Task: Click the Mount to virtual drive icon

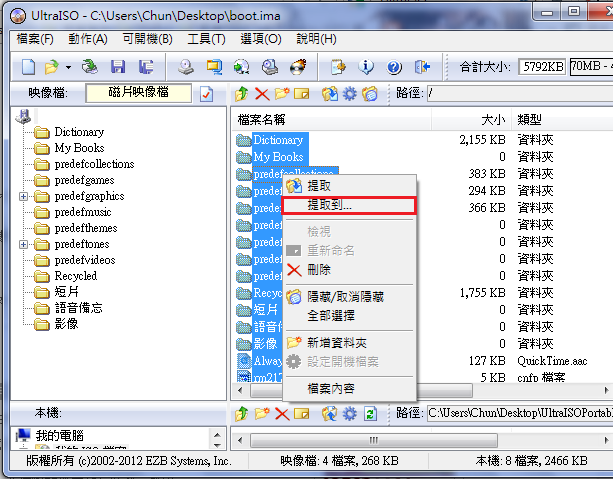Action: (x=270, y=67)
